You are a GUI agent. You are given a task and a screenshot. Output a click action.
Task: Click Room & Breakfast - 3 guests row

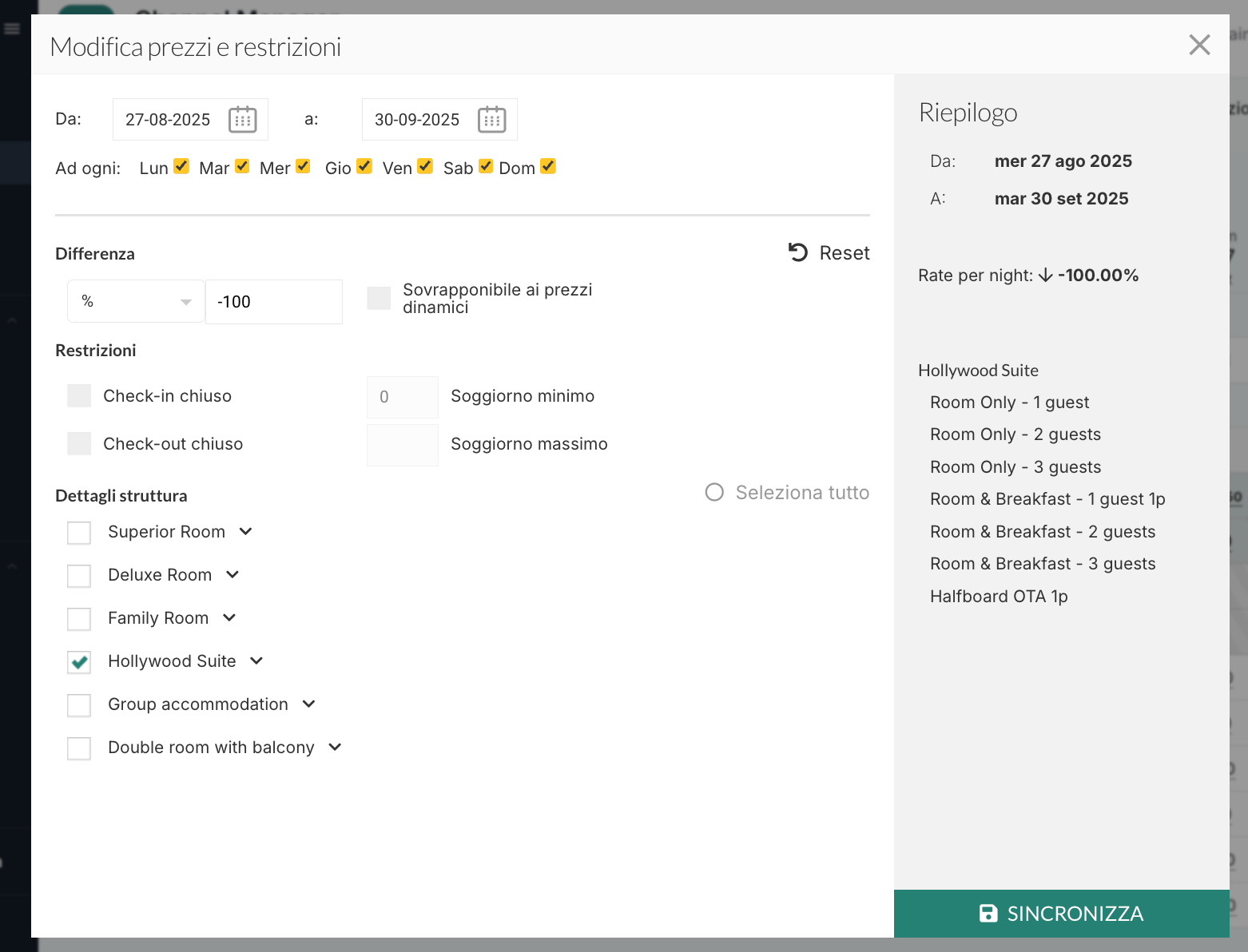(1043, 564)
